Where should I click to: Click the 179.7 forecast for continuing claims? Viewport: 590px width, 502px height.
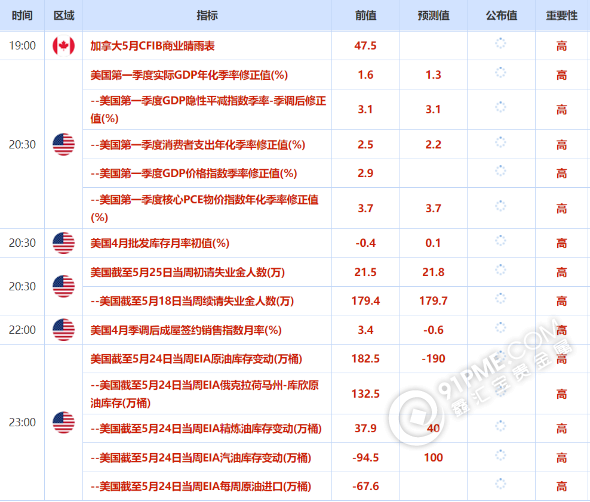(x=433, y=301)
